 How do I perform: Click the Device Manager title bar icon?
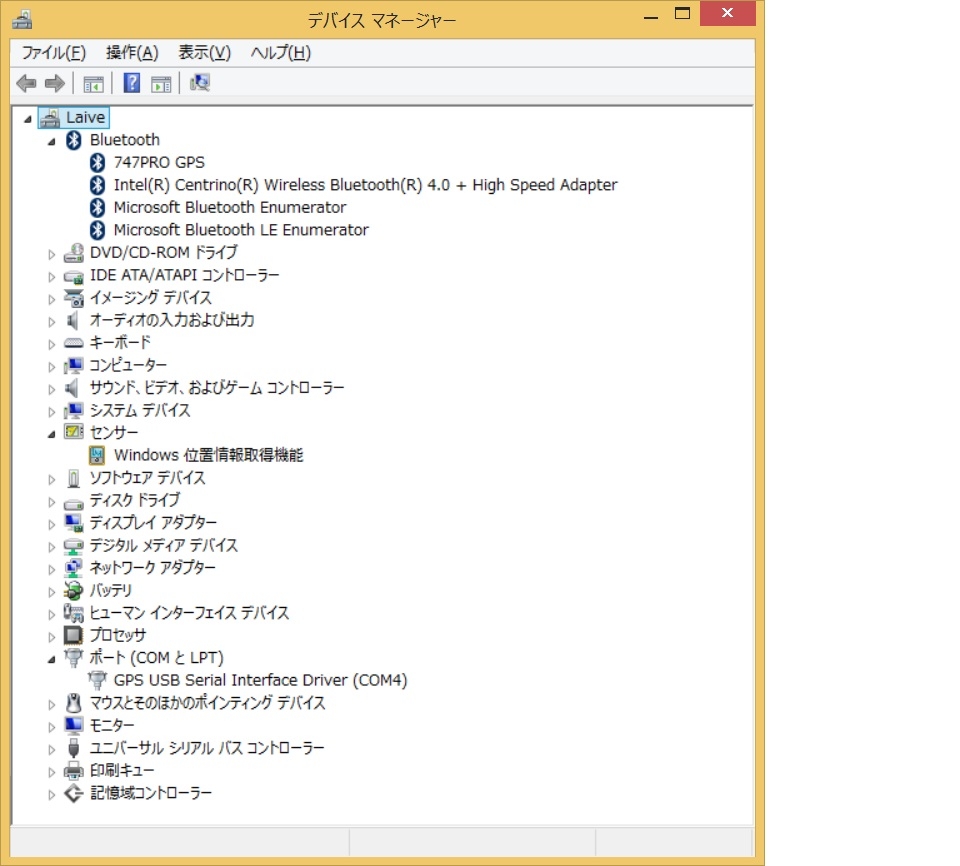pos(23,20)
